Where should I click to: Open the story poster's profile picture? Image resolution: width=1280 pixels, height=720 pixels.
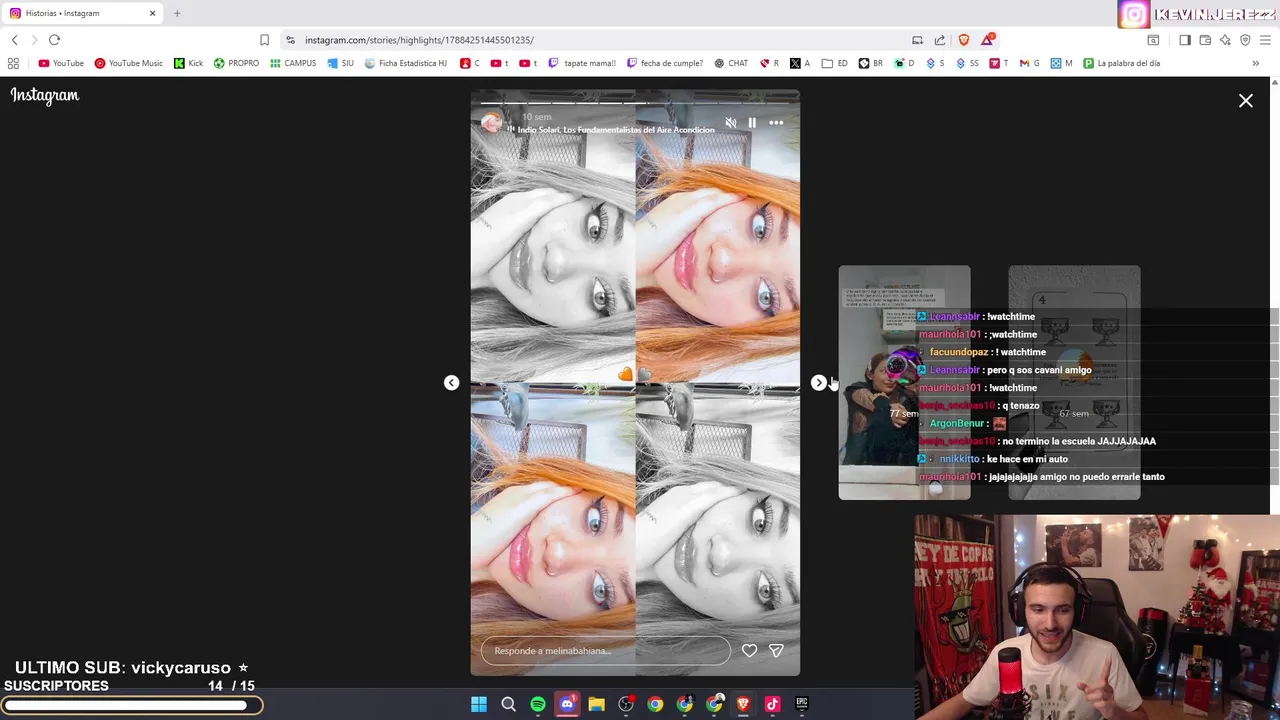tap(492, 123)
